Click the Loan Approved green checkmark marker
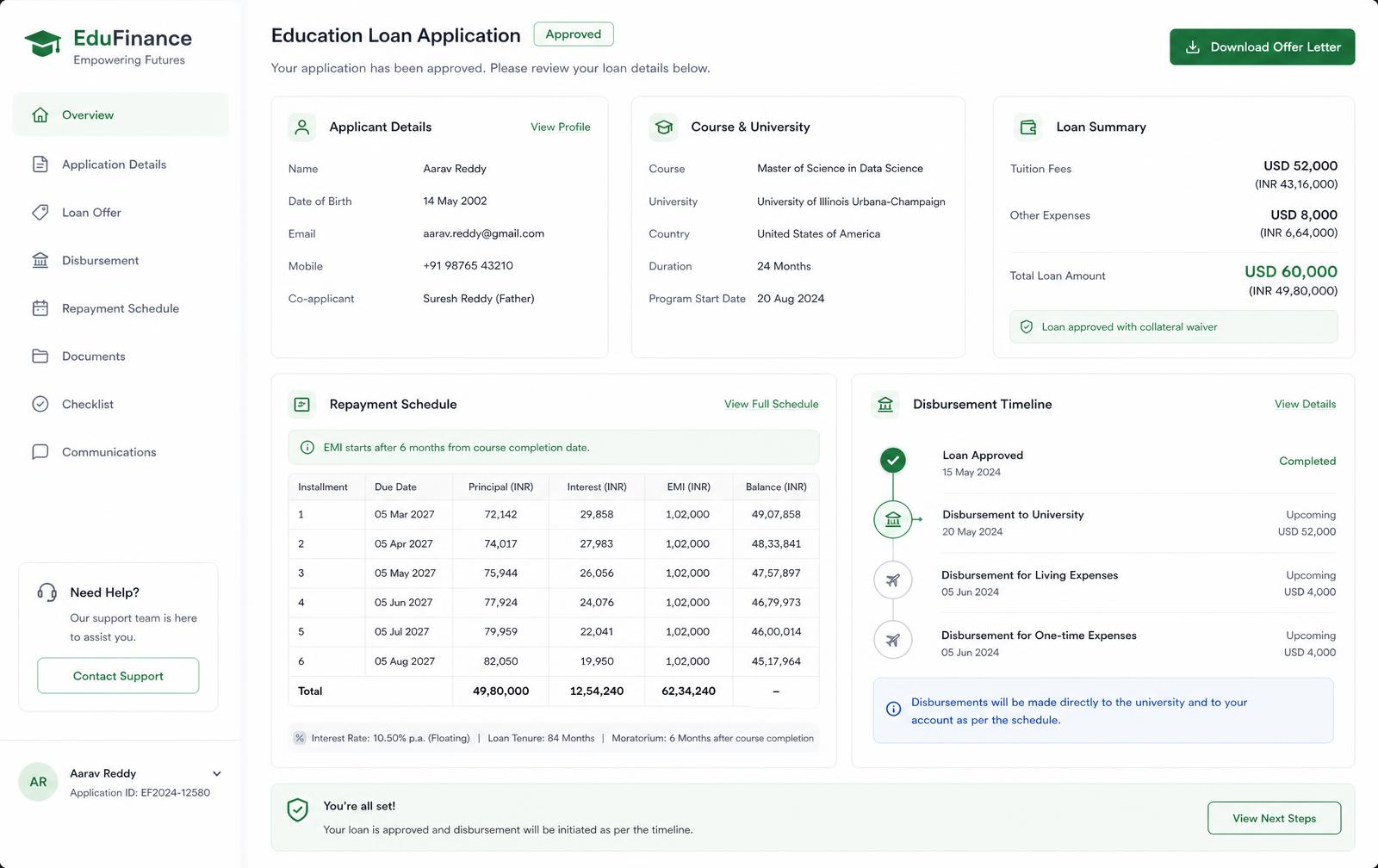The width and height of the screenshot is (1378, 868). (893, 460)
